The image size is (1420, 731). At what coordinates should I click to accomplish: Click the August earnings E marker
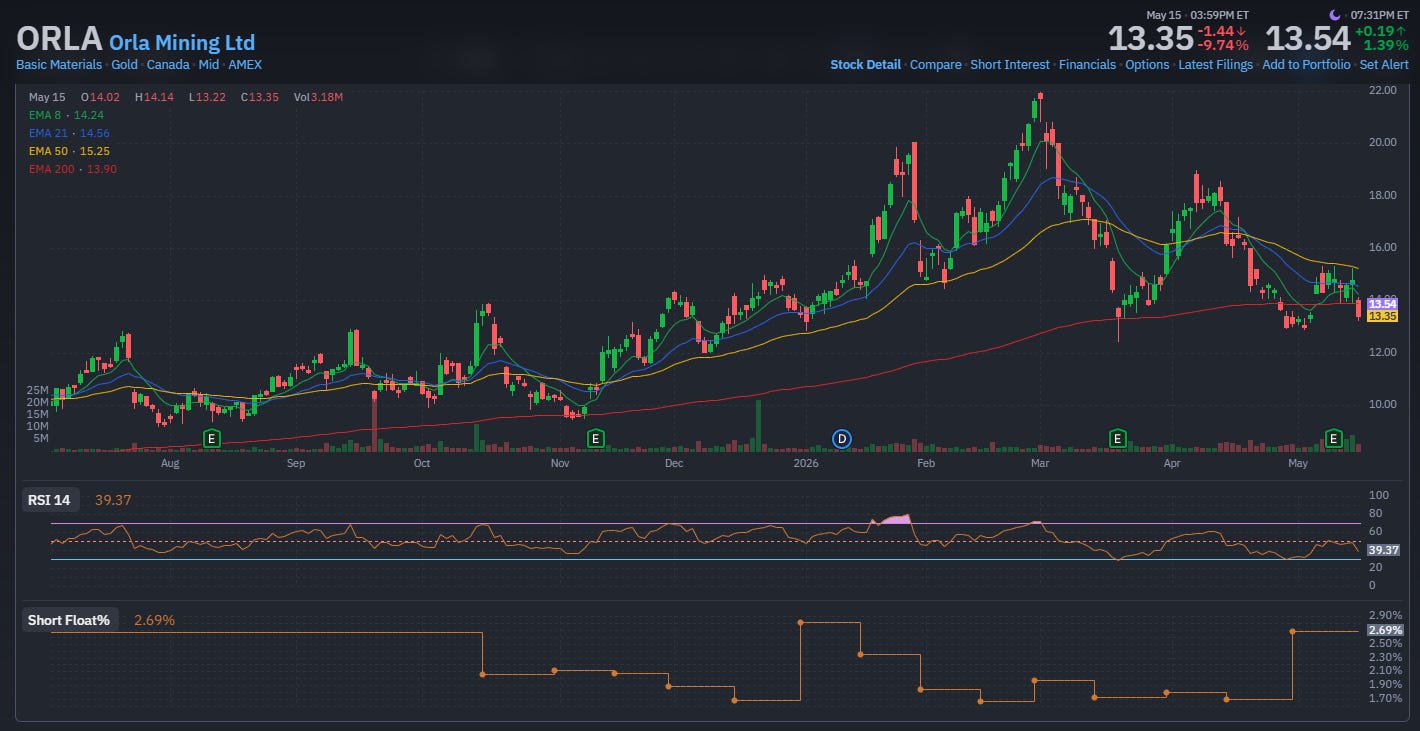pos(211,438)
